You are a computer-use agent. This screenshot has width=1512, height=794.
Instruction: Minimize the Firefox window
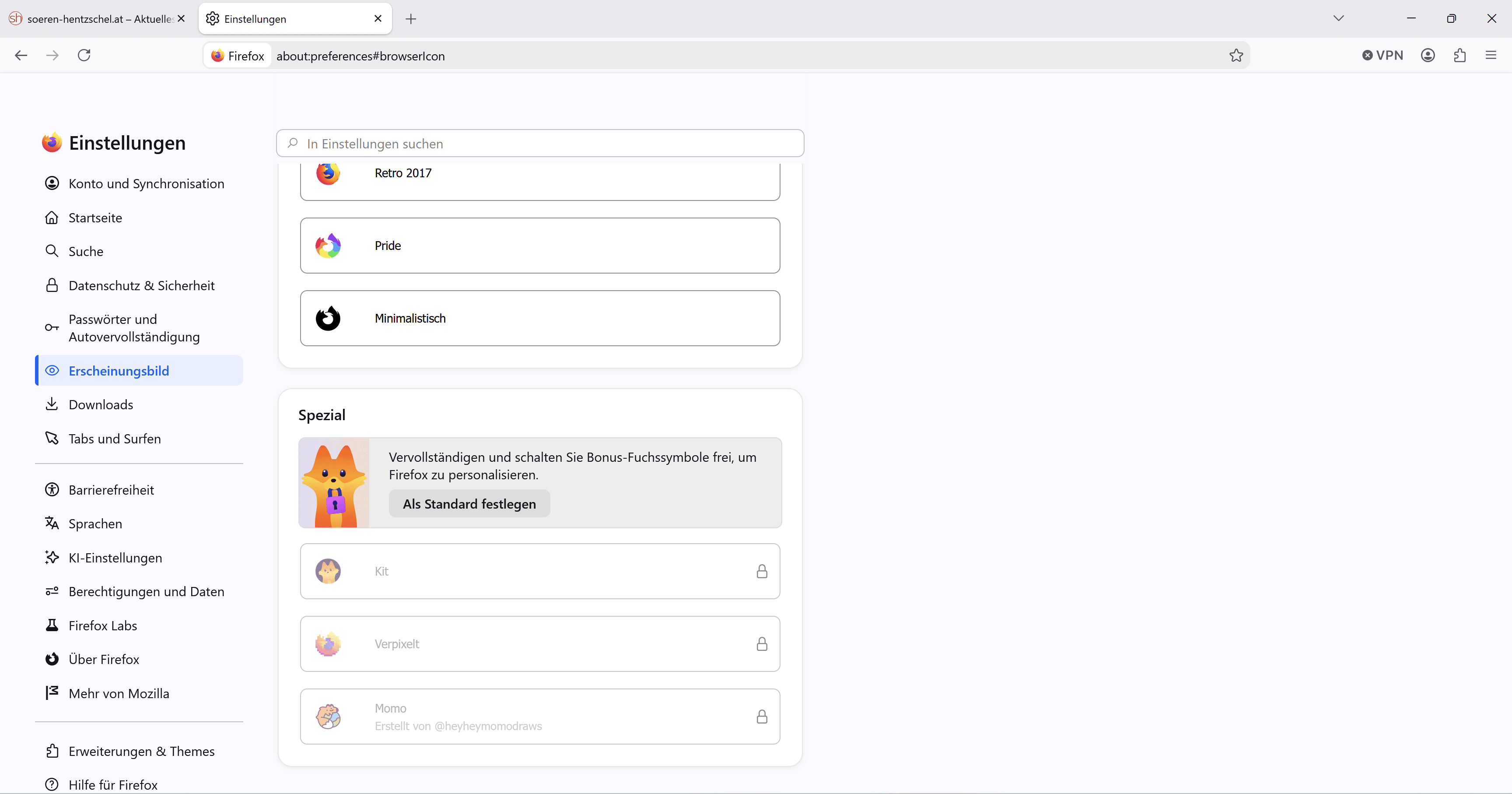[x=1411, y=18]
